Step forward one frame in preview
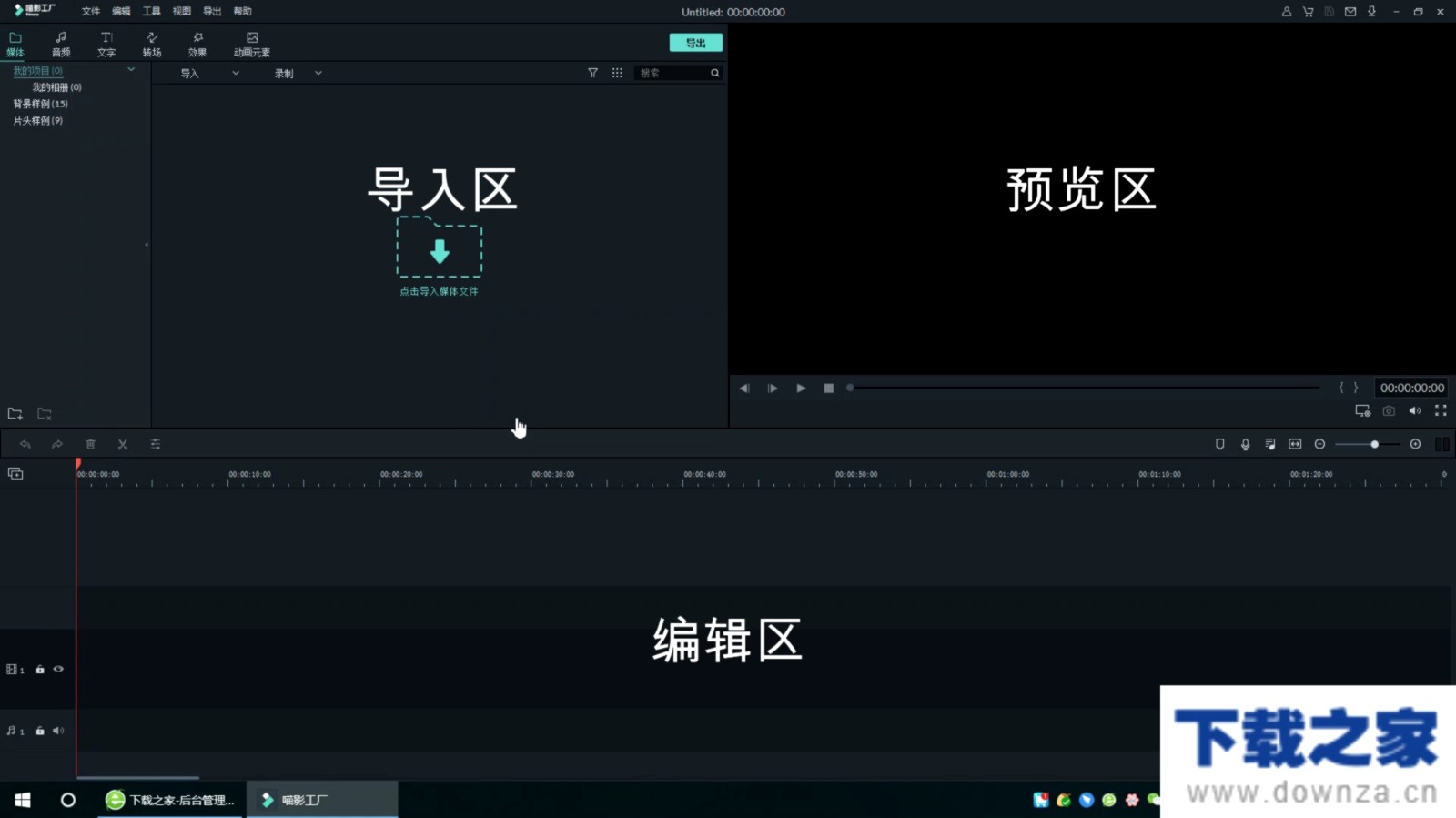Image resolution: width=1456 pixels, height=818 pixels. (x=773, y=389)
